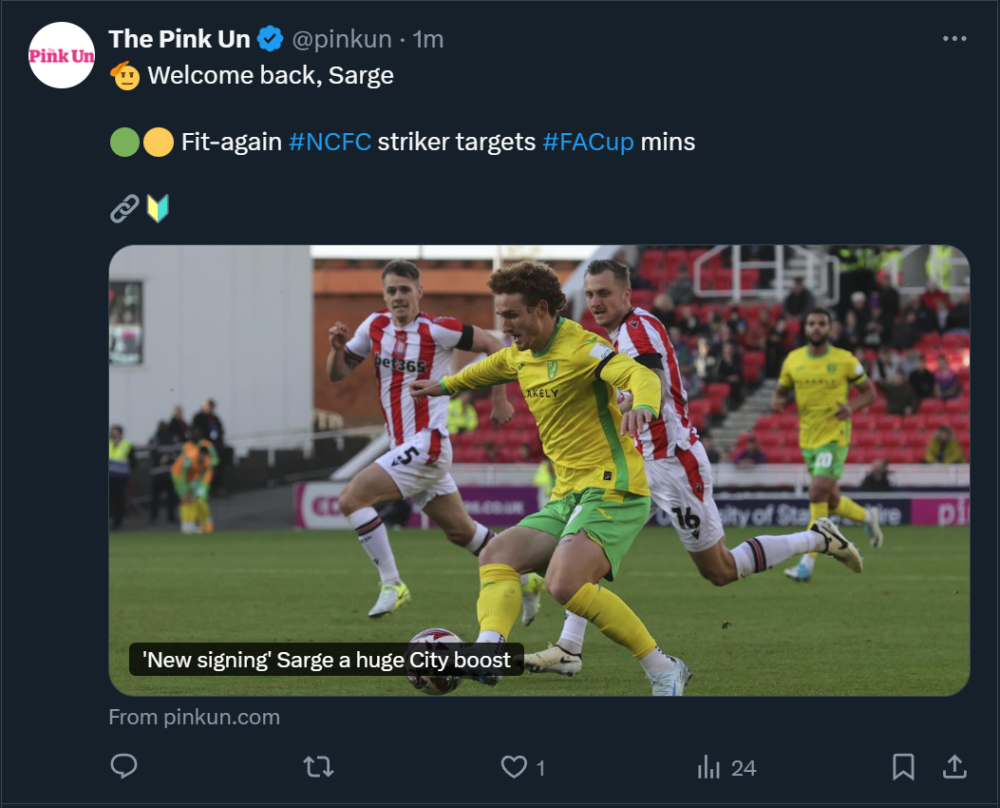Screen dimensions: 1000x808
Task: Click the 'New signing' Sarge headline caption
Action: point(326,659)
